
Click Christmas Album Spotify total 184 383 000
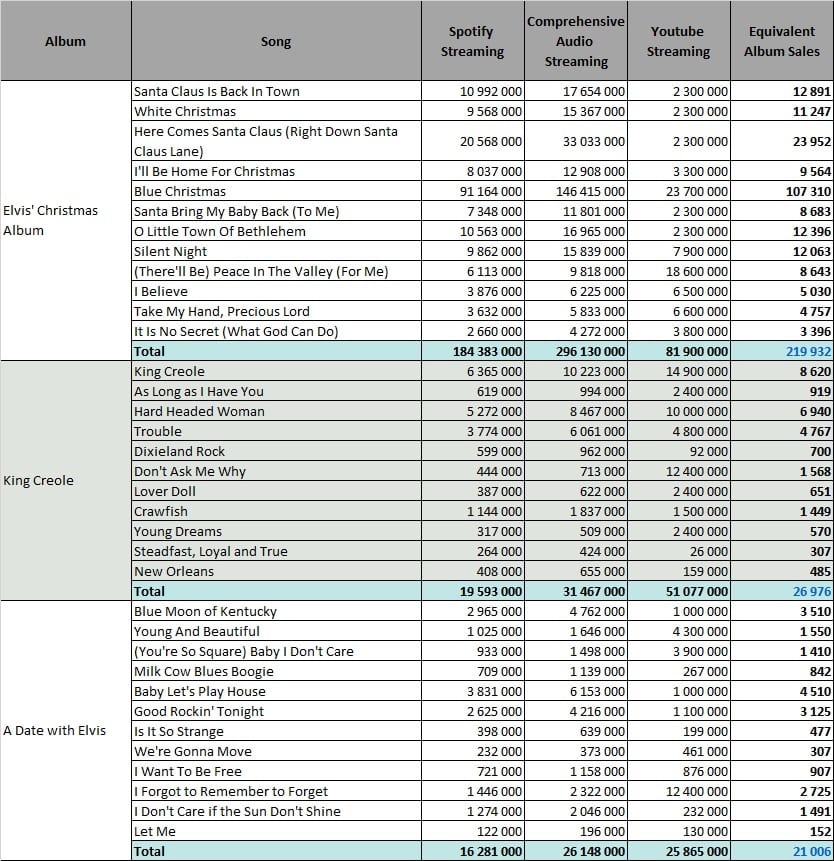pos(473,351)
